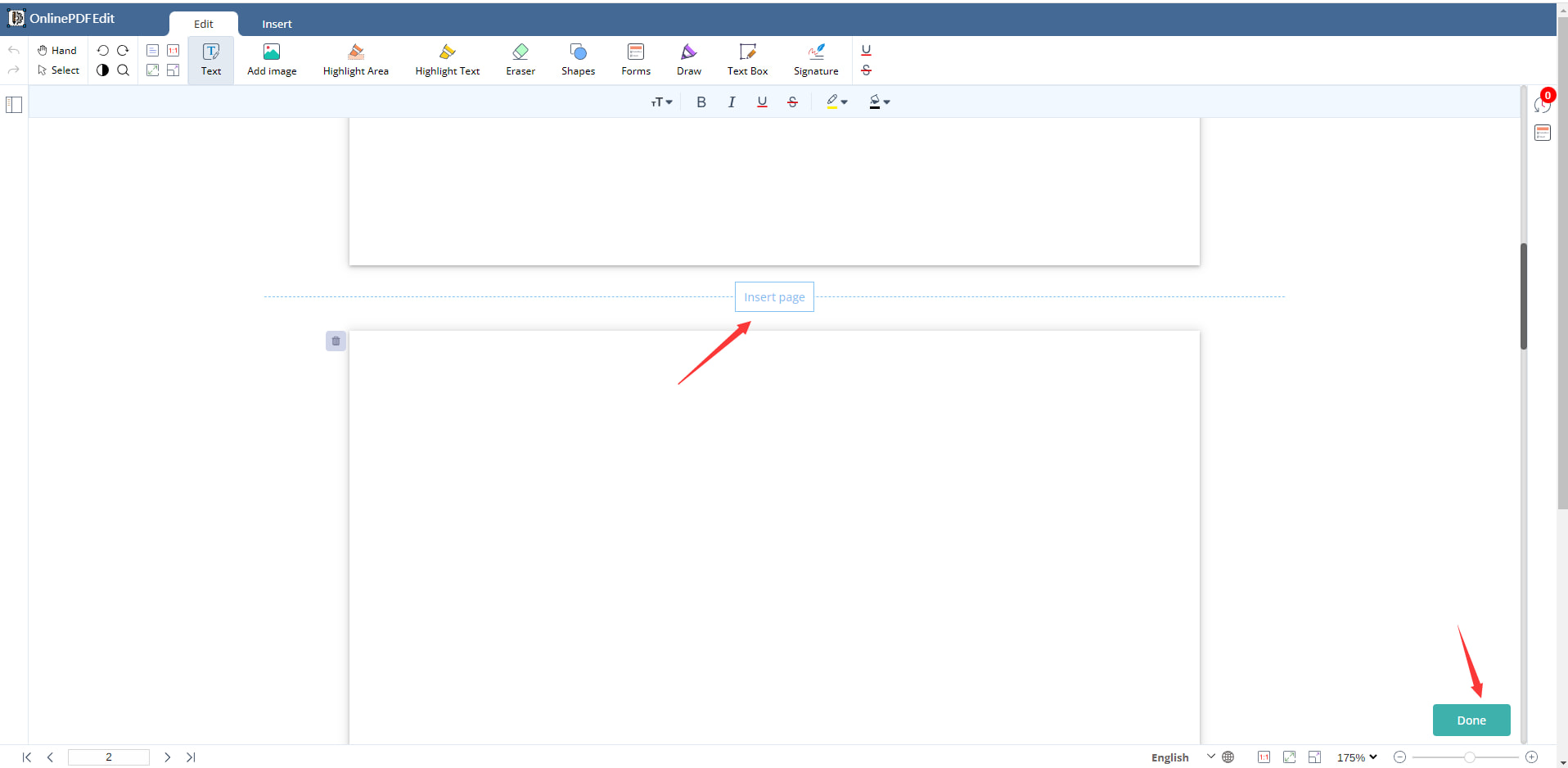Toggle bold text formatting

701,102
